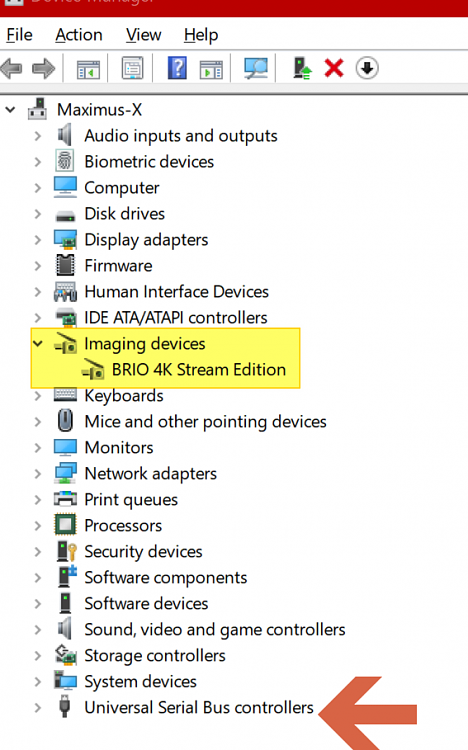Open the Help menu
The height and width of the screenshot is (750, 468).
click(201, 35)
